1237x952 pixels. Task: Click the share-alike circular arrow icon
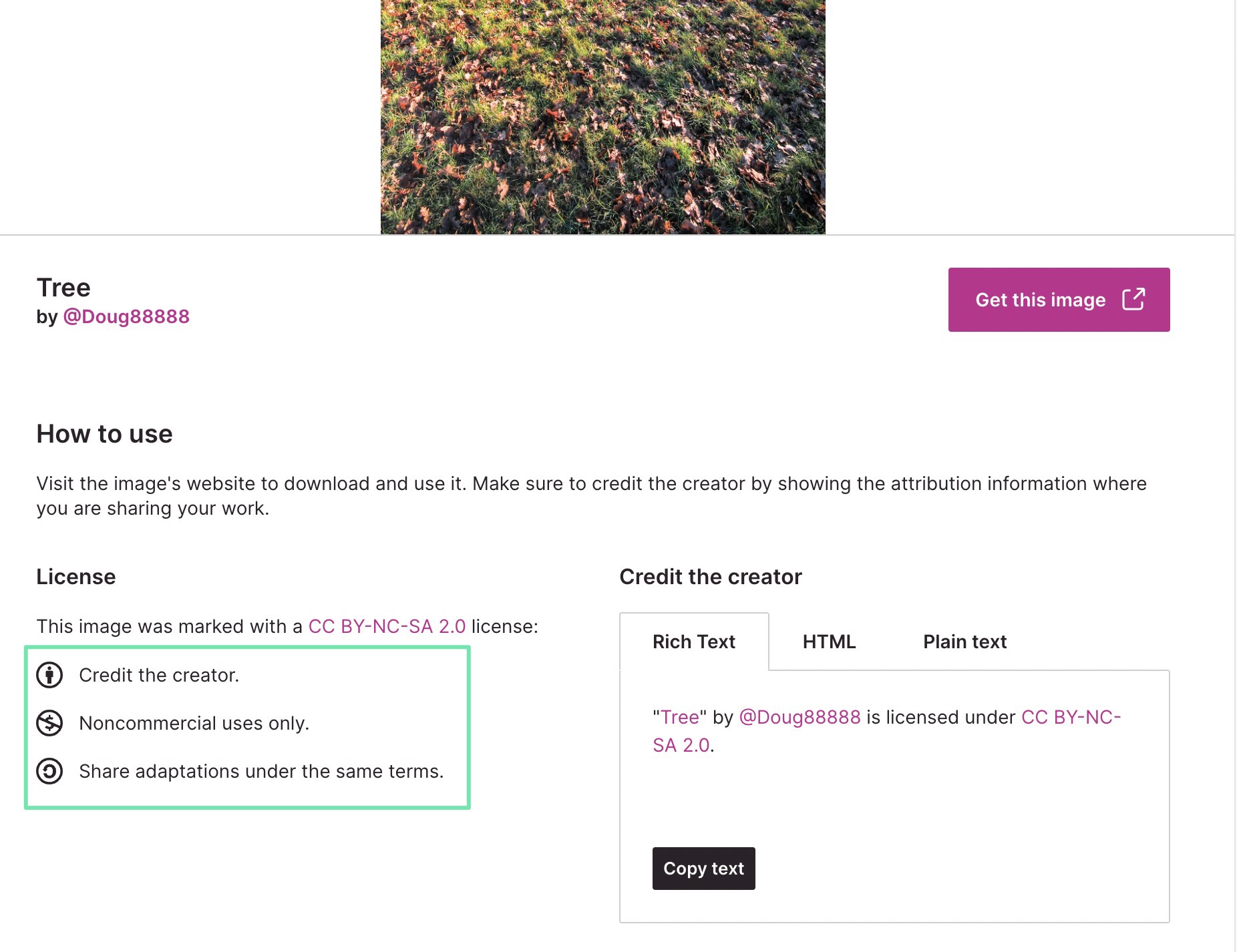(x=49, y=771)
